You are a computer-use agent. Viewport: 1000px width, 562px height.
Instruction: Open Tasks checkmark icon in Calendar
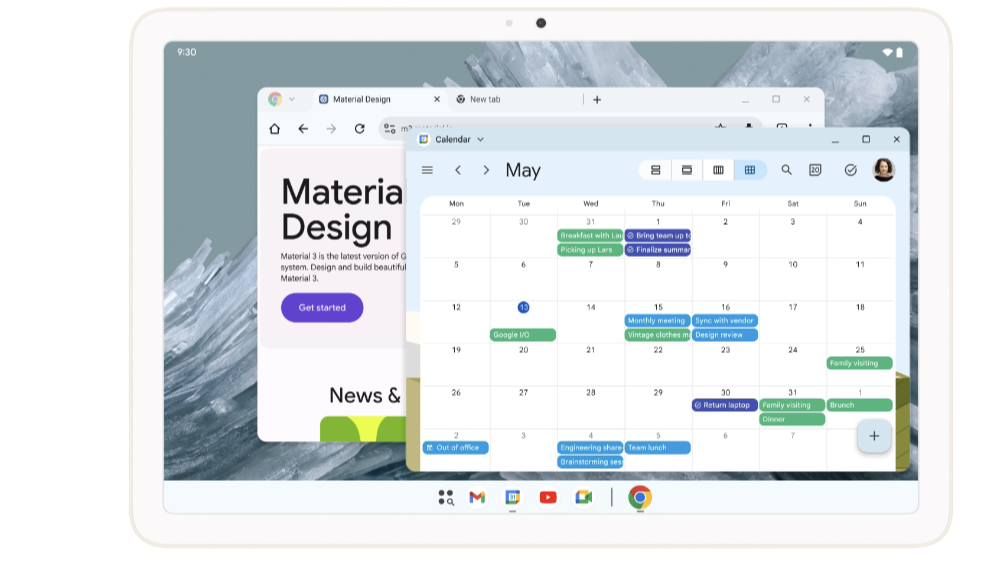[x=850, y=170]
